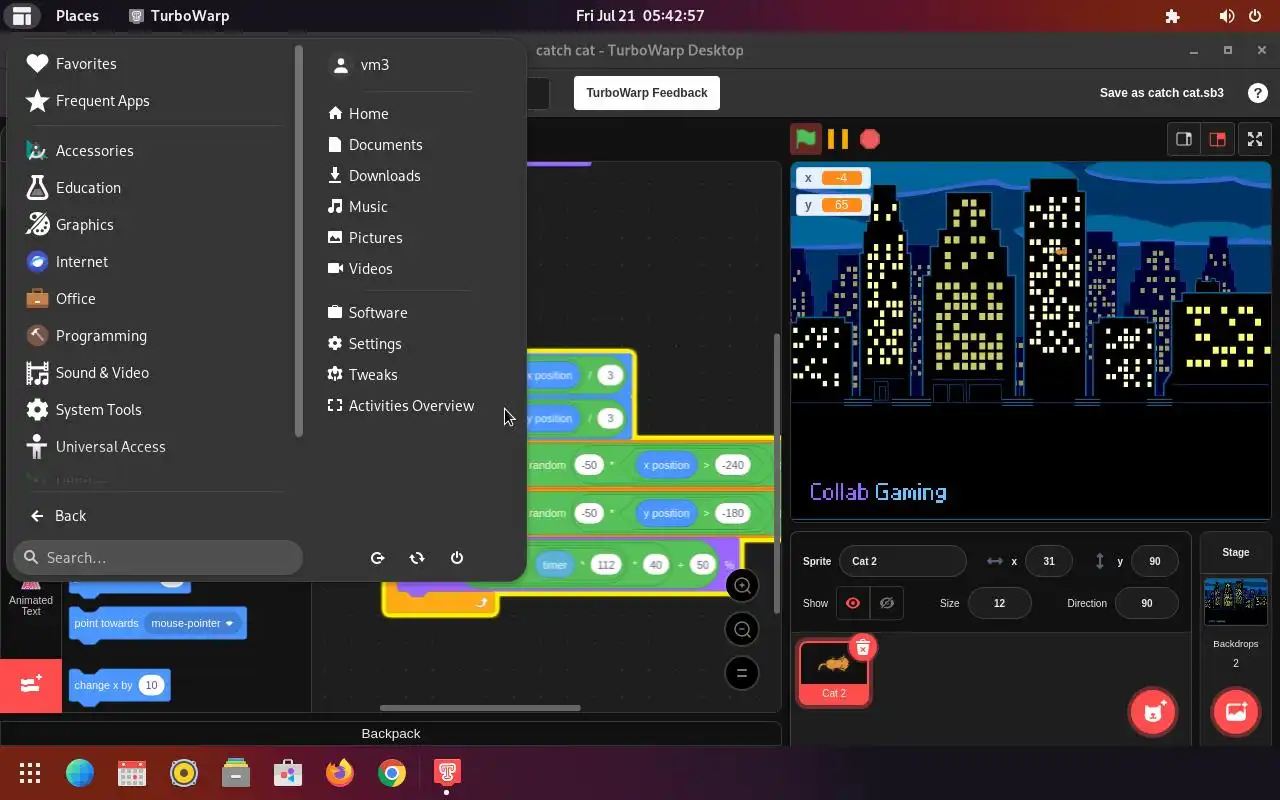This screenshot has height=800, width=1280.
Task: Click the power off icon in menu
Action: 457,558
